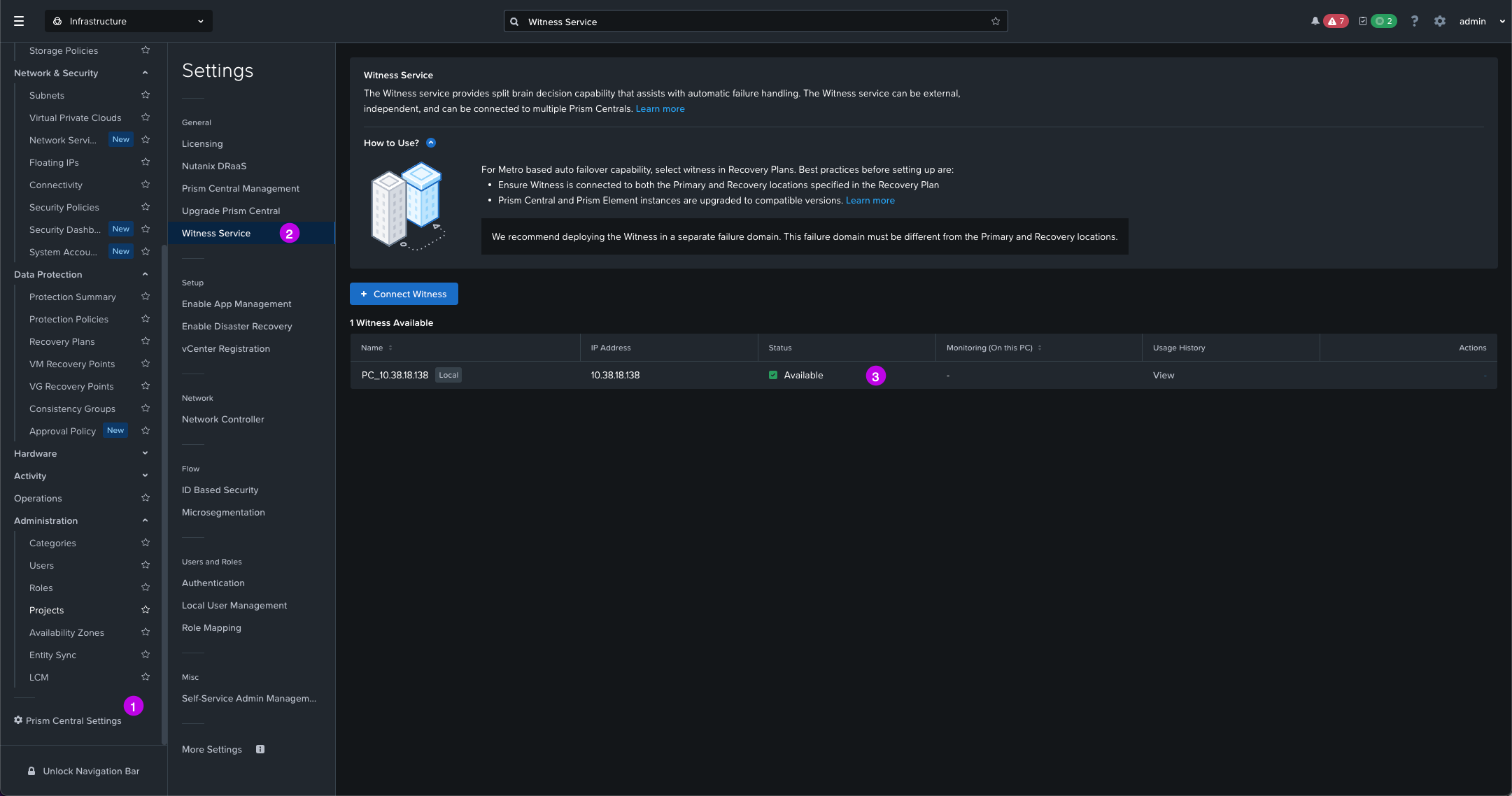This screenshot has width=1512, height=796.
Task: Click the Prism Central Settings gear icon
Action: pyautogui.click(x=18, y=720)
